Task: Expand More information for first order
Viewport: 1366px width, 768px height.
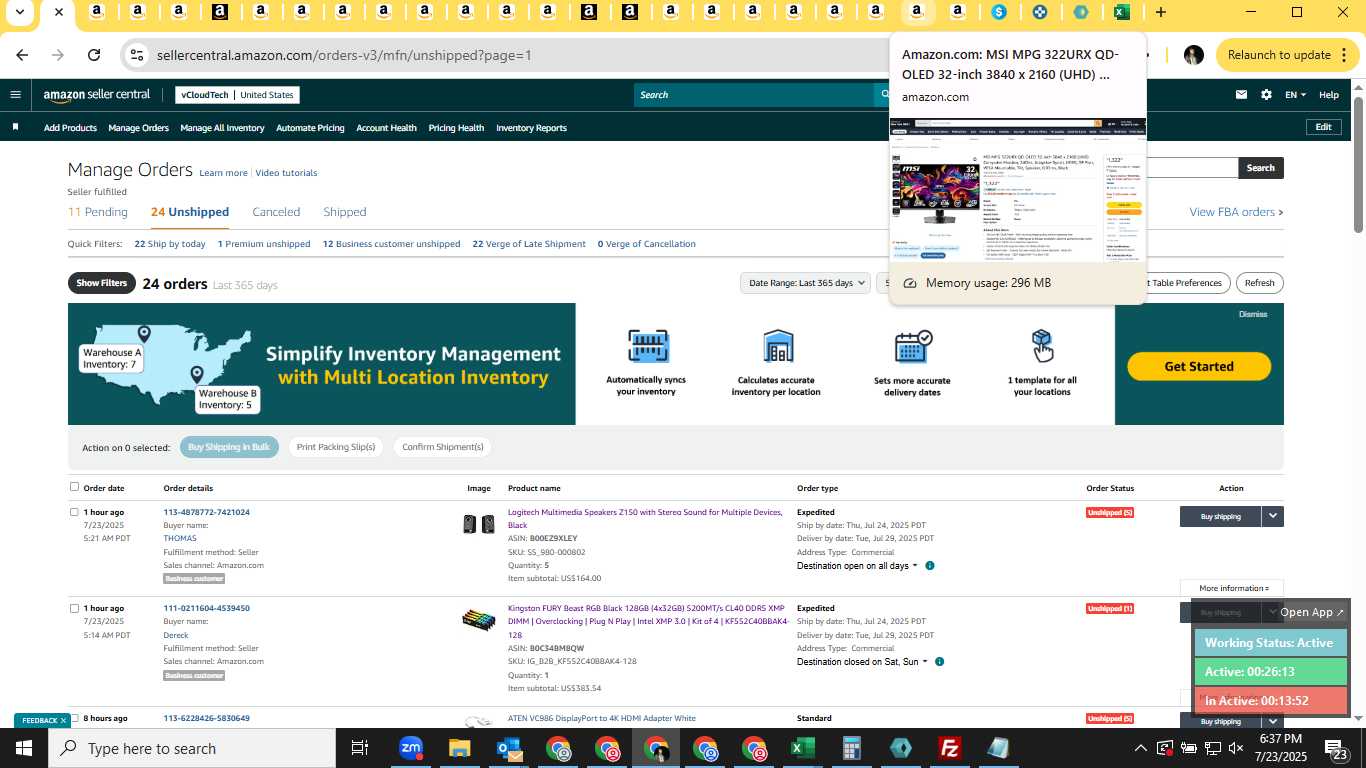Action: coord(1233,588)
